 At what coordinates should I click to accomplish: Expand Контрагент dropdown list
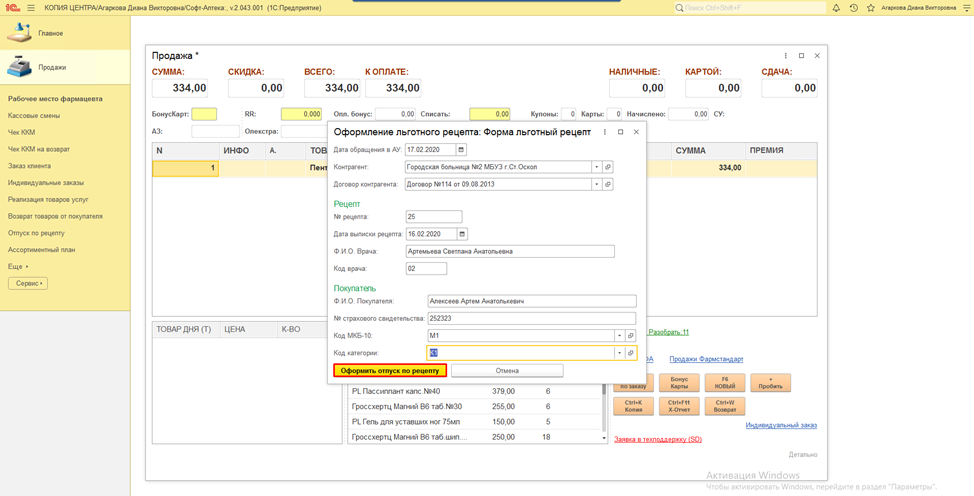(x=597, y=167)
